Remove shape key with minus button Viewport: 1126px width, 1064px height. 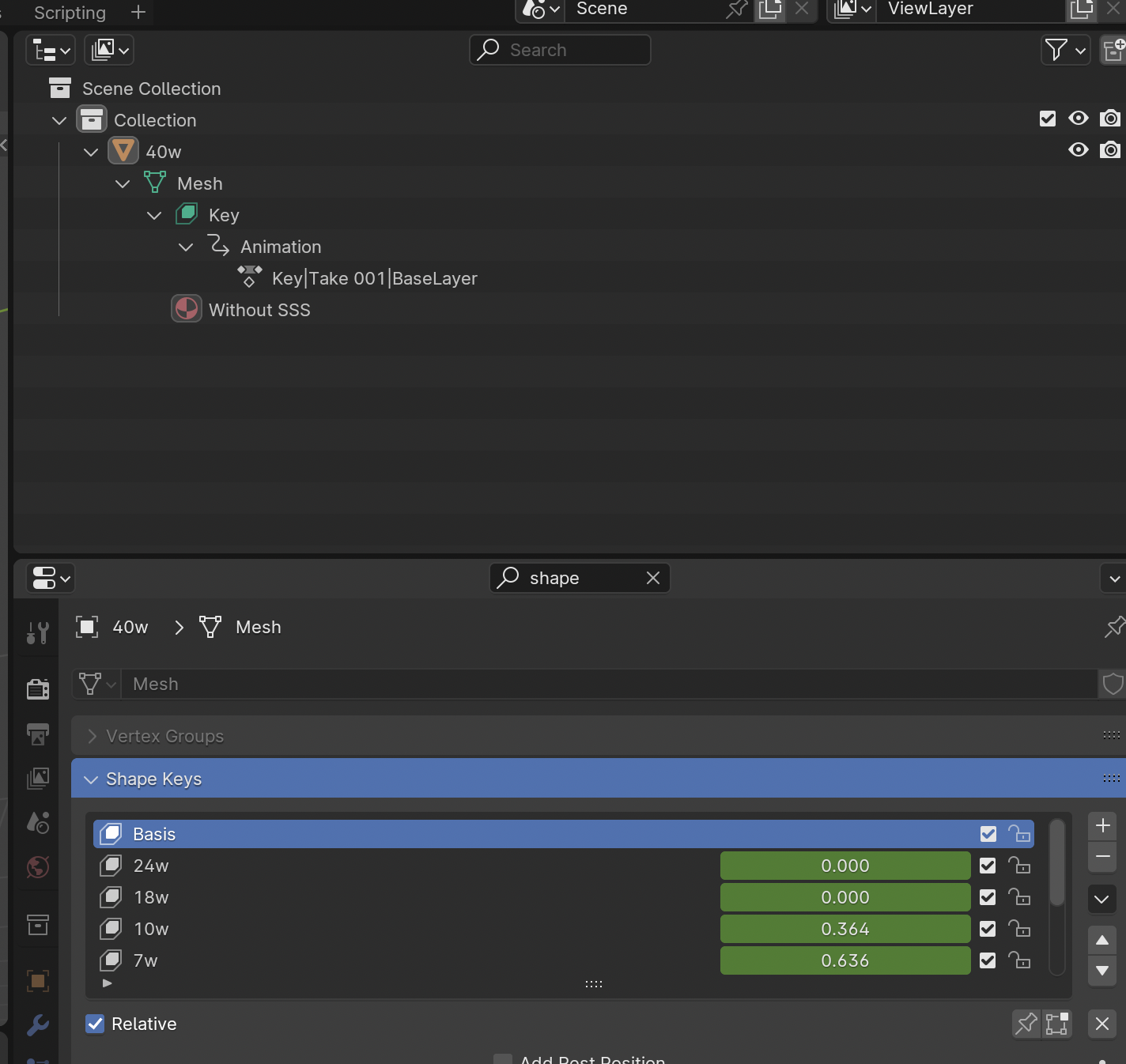tap(1102, 857)
